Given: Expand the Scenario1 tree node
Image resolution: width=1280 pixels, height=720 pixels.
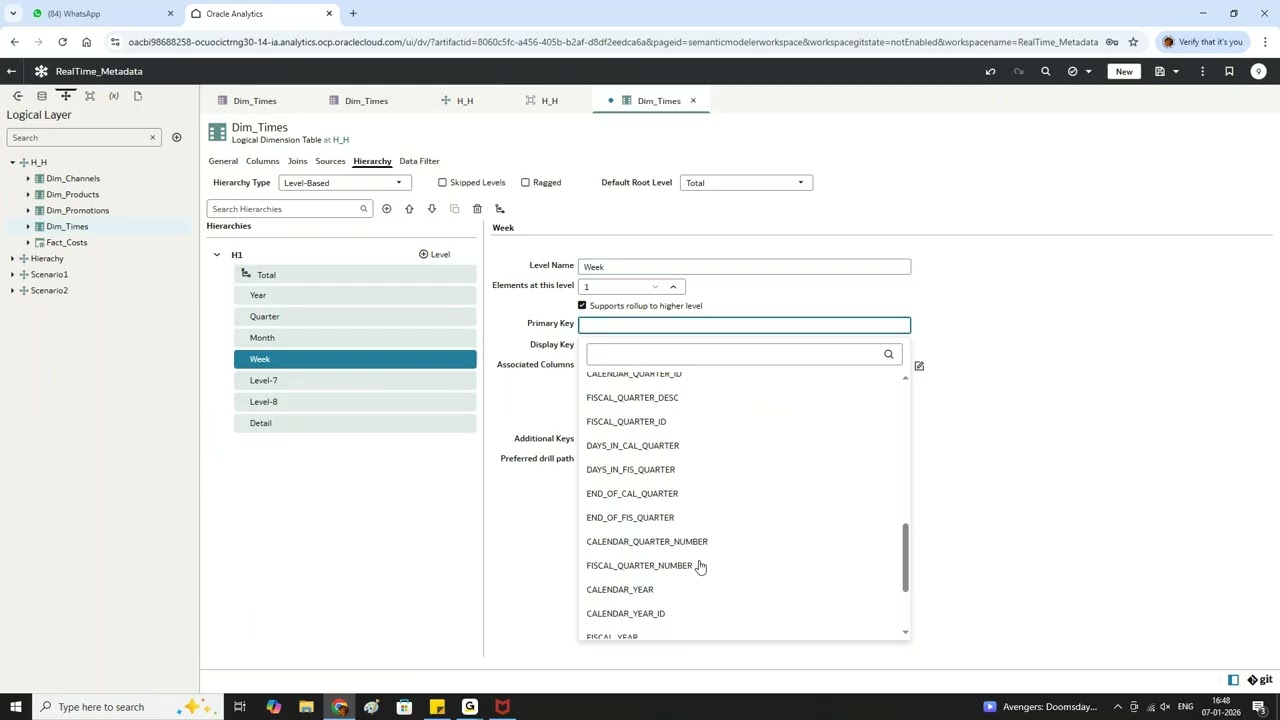Looking at the screenshot, I should pyautogui.click(x=12, y=274).
